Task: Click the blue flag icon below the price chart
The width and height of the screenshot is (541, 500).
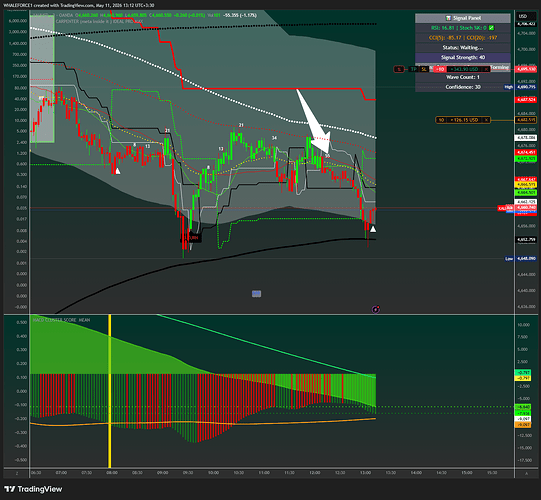Action: pyautogui.click(x=256, y=294)
